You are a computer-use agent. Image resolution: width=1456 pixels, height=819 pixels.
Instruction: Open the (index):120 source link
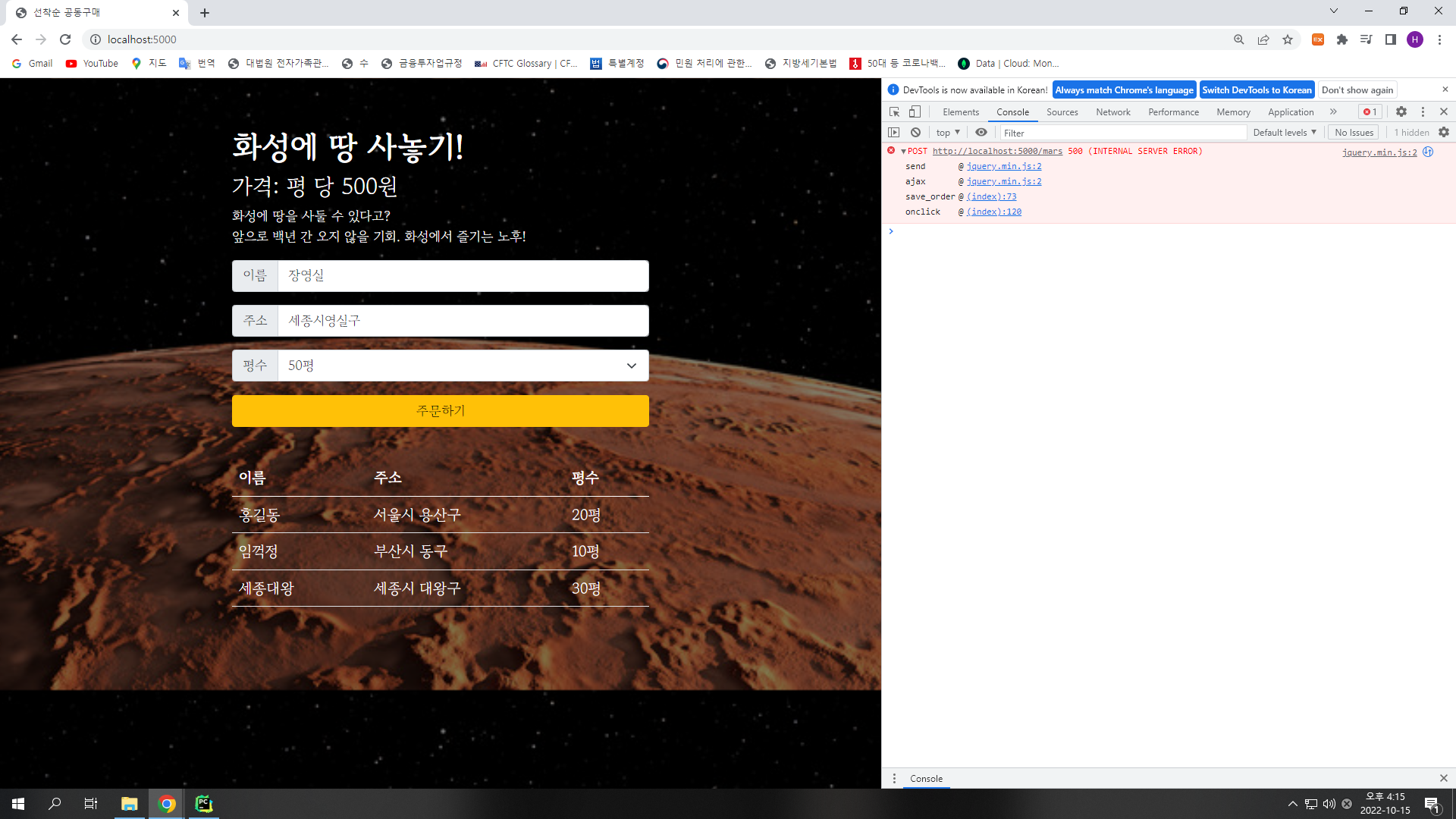(x=993, y=212)
